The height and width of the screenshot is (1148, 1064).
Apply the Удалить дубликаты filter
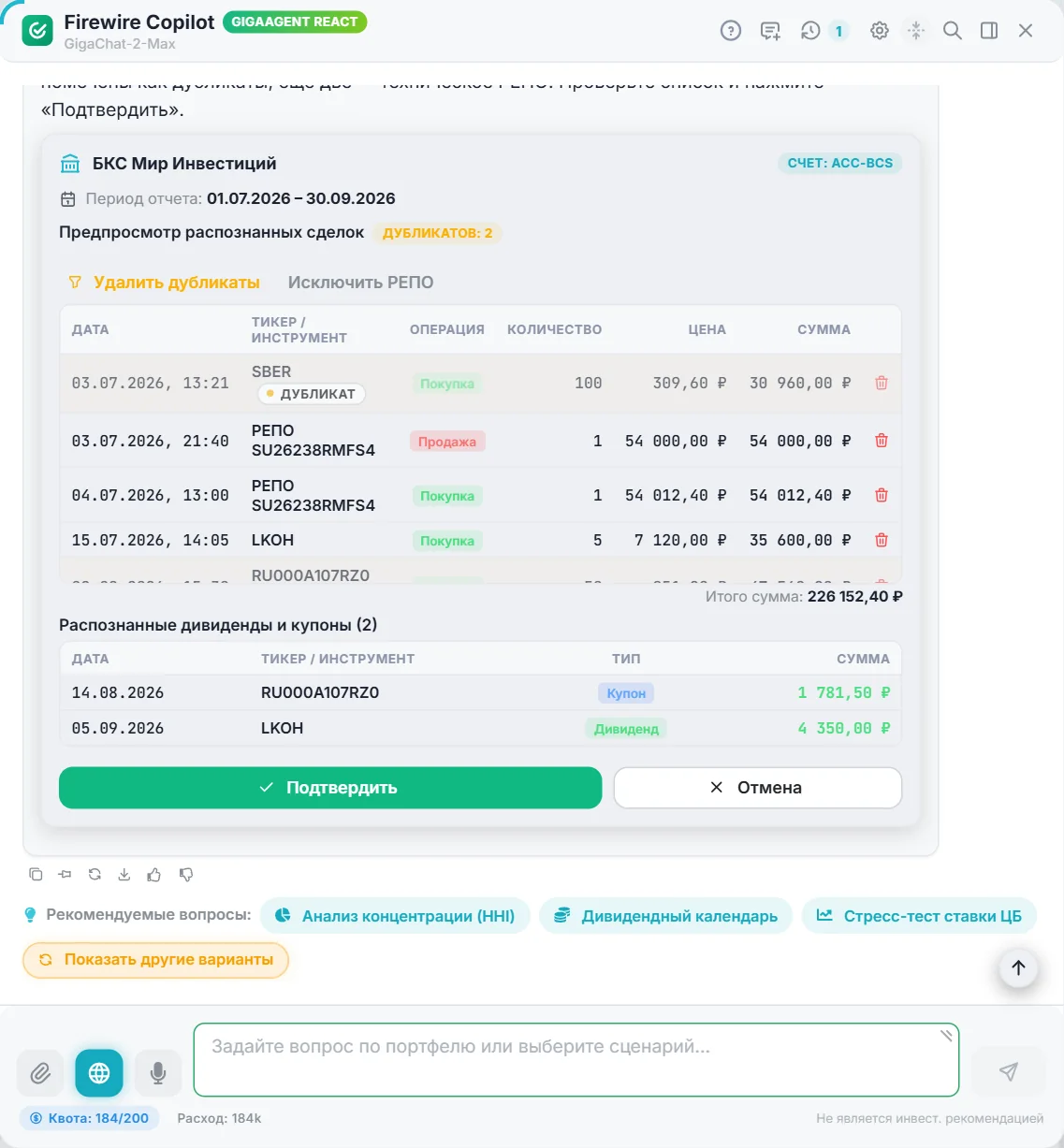tap(165, 283)
